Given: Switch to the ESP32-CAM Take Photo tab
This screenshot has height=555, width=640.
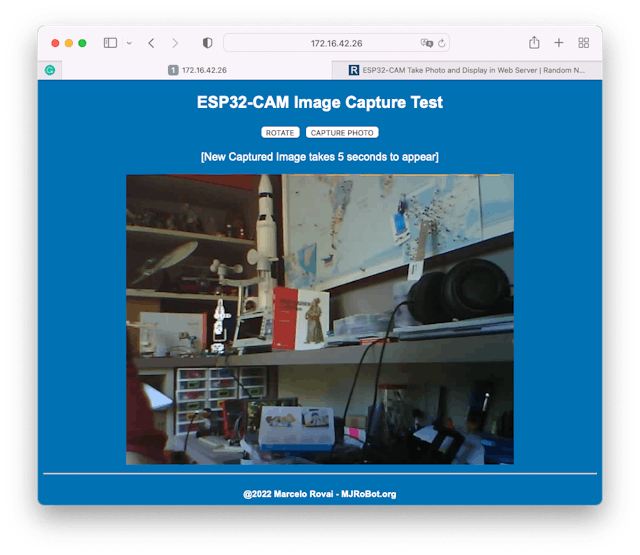Looking at the screenshot, I should [x=467, y=70].
